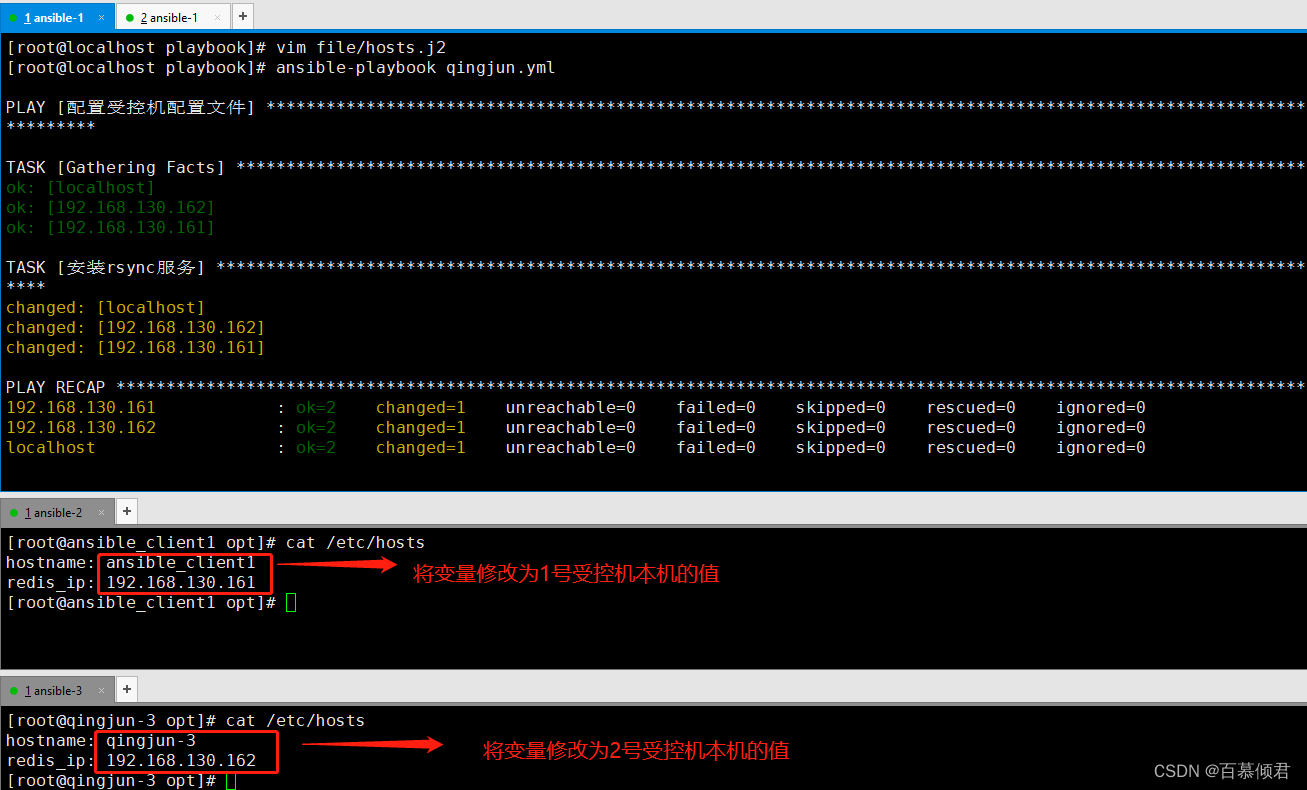Image resolution: width=1307 pixels, height=790 pixels.
Task: Click the 'PLAY RECAP' heading
Action: [x=55, y=388]
